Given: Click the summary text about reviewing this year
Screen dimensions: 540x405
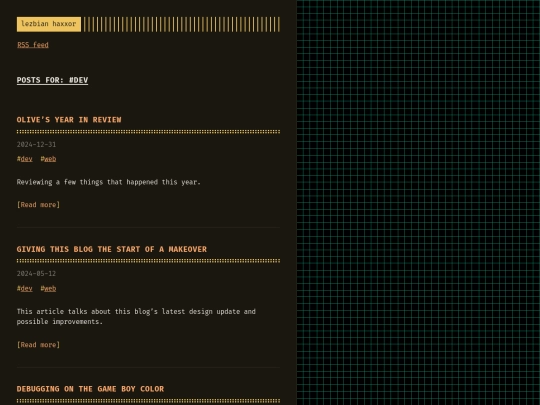Looking at the screenshot, I should tap(108, 182).
